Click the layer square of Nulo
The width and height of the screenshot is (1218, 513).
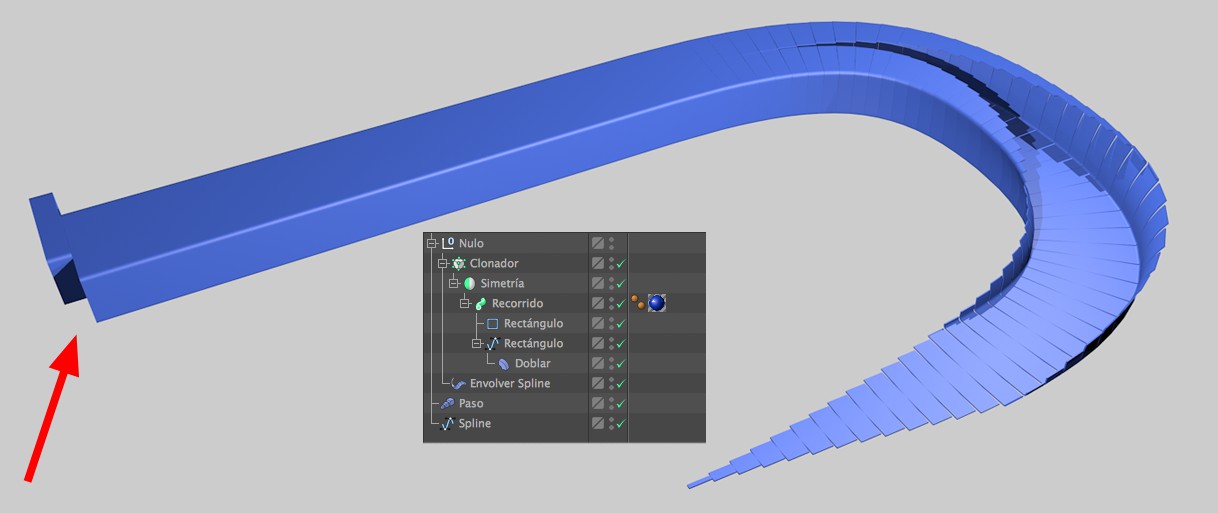[598, 243]
